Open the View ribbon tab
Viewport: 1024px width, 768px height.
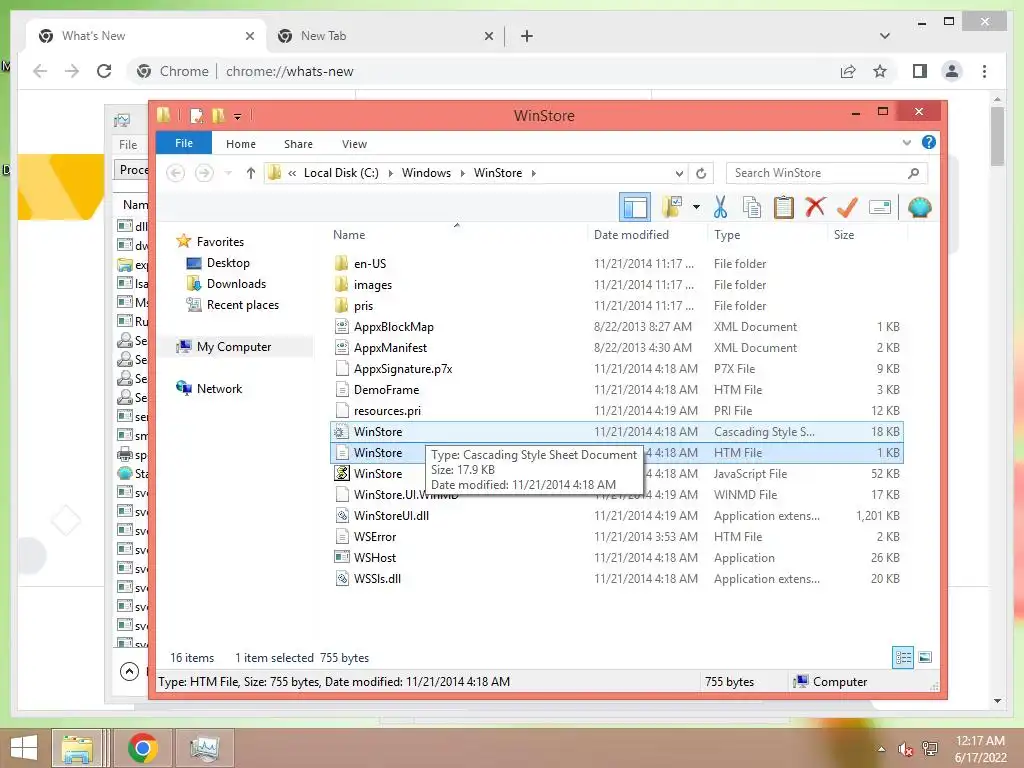[354, 144]
